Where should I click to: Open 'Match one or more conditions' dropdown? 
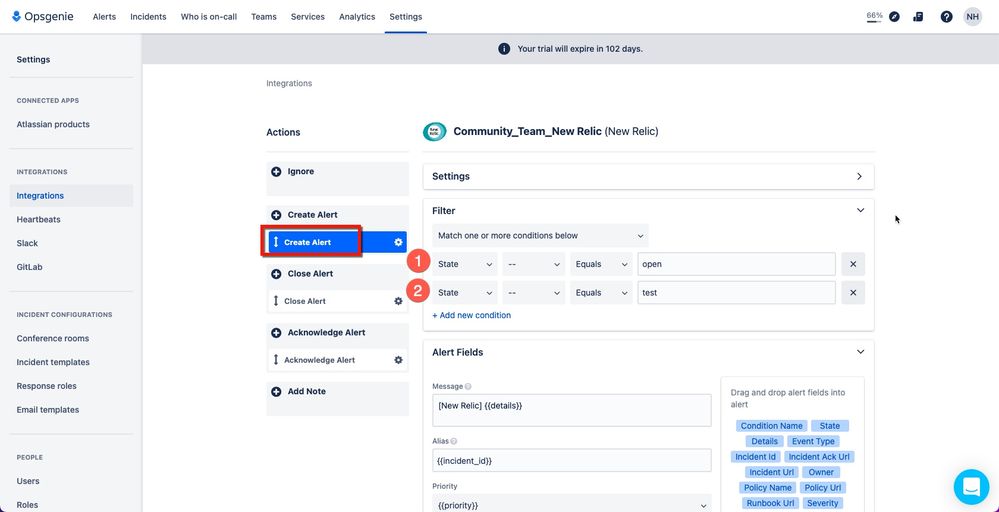click(x=540, y=236)
